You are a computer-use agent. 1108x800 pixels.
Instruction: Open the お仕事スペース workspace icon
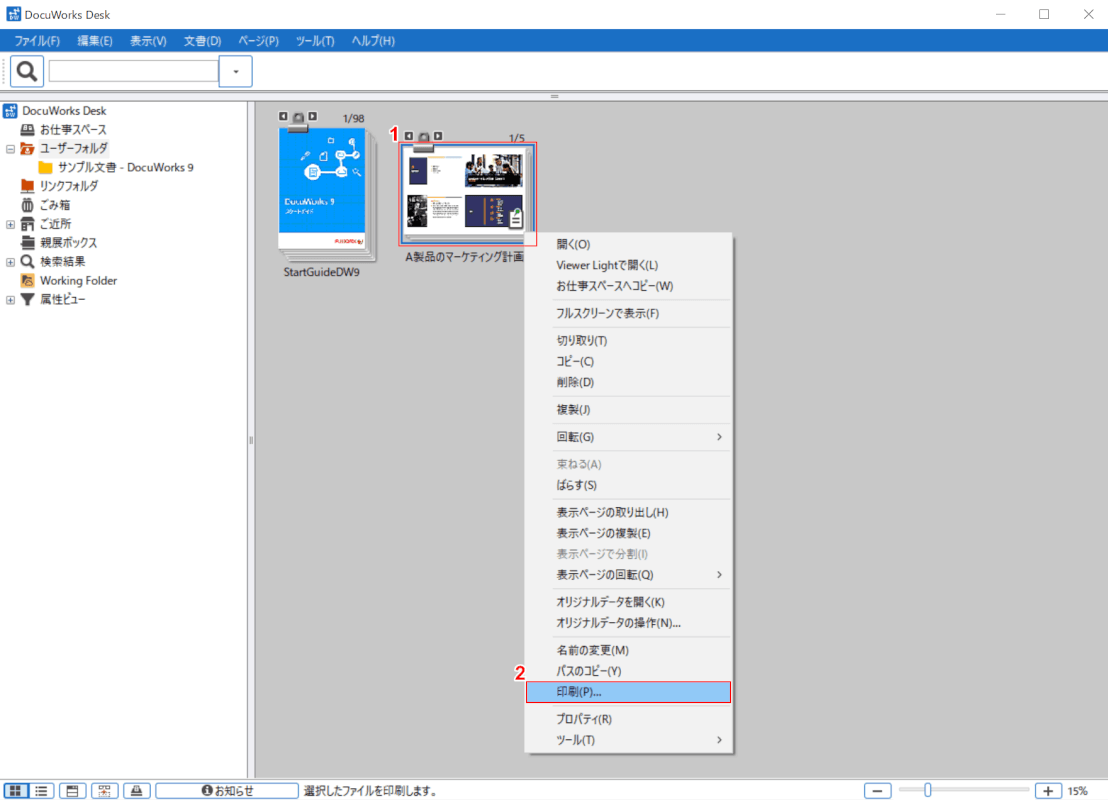coord(29,130)
